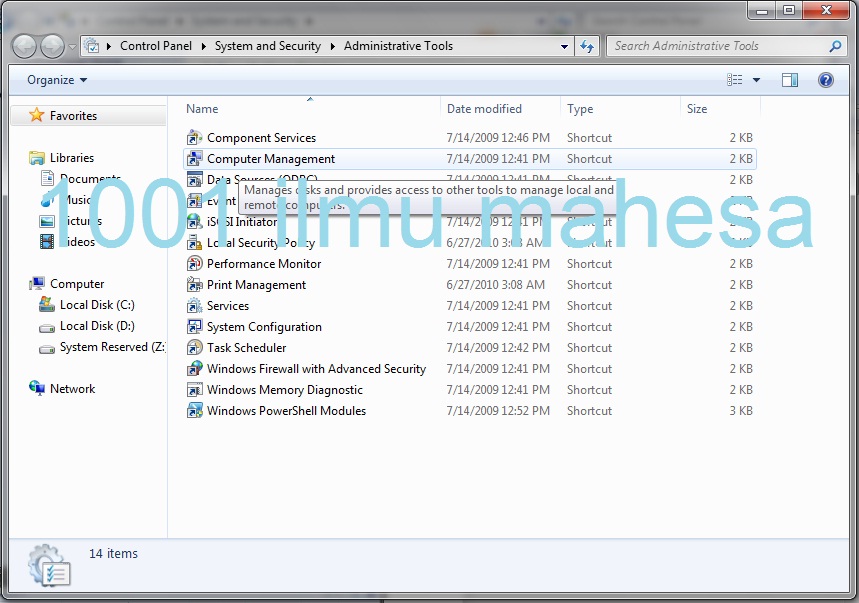The height and width of the screenshot is (603, 859).
Task: Click Administrative Tools breadcrumb
Action: (398, 46)
